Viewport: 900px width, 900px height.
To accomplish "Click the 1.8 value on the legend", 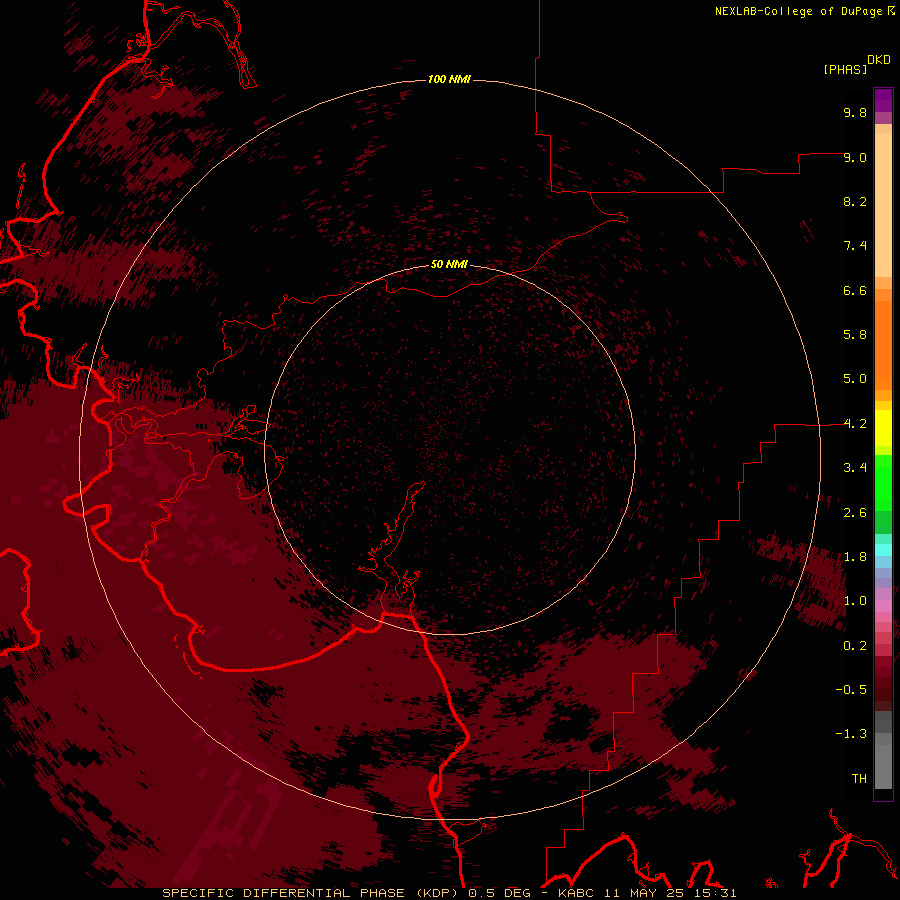I will [x=855, y=557].
